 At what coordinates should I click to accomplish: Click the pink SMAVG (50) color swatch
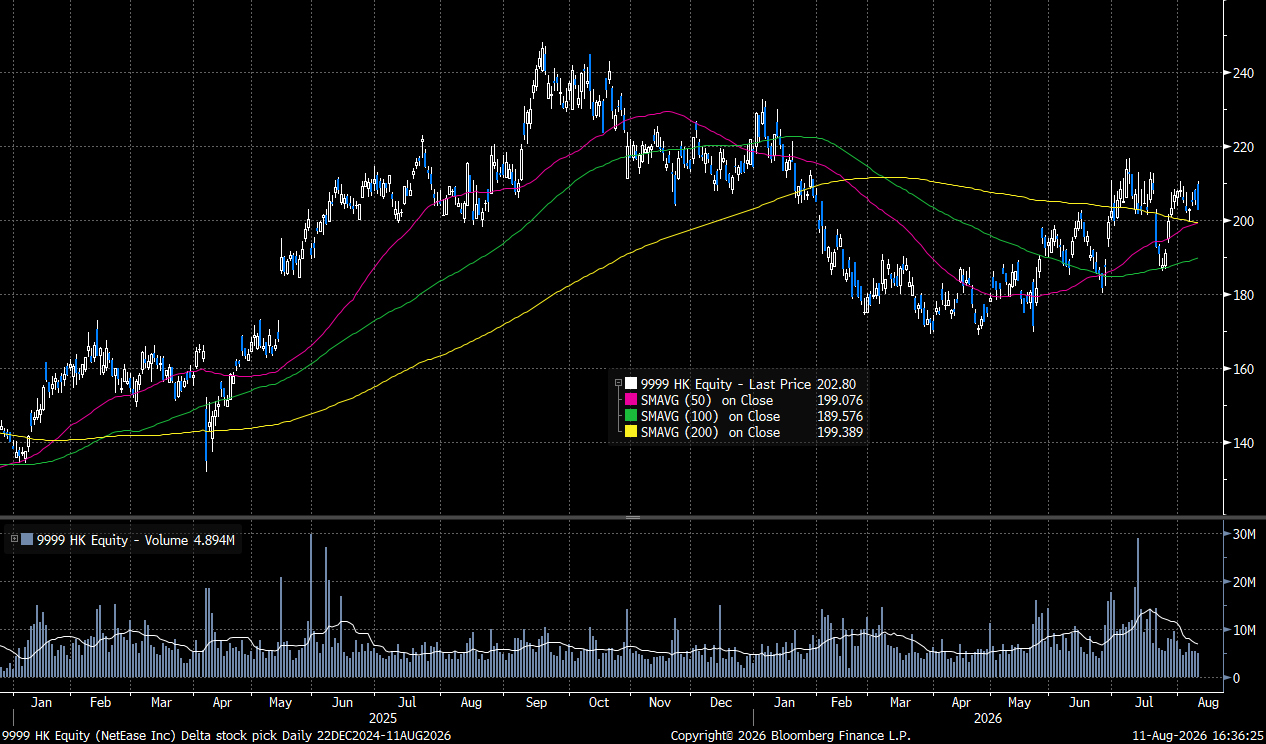tap(630, 400)
